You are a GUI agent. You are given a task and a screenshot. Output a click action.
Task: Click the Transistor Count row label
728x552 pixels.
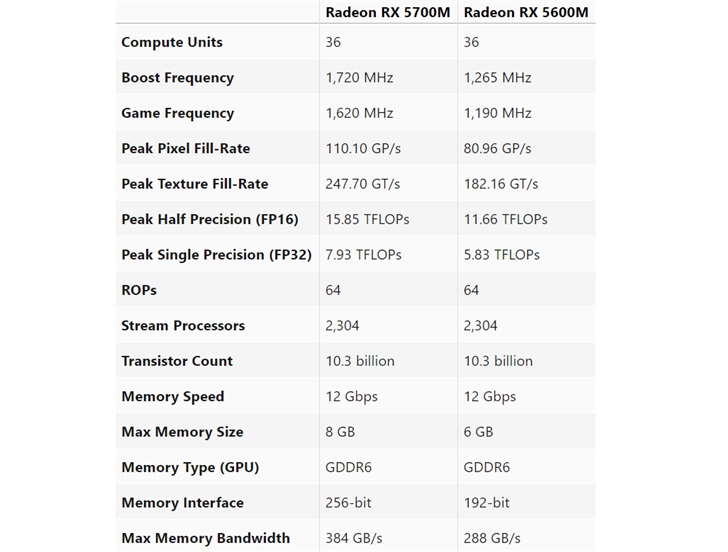pyautogui.click(x=177, y=361)
